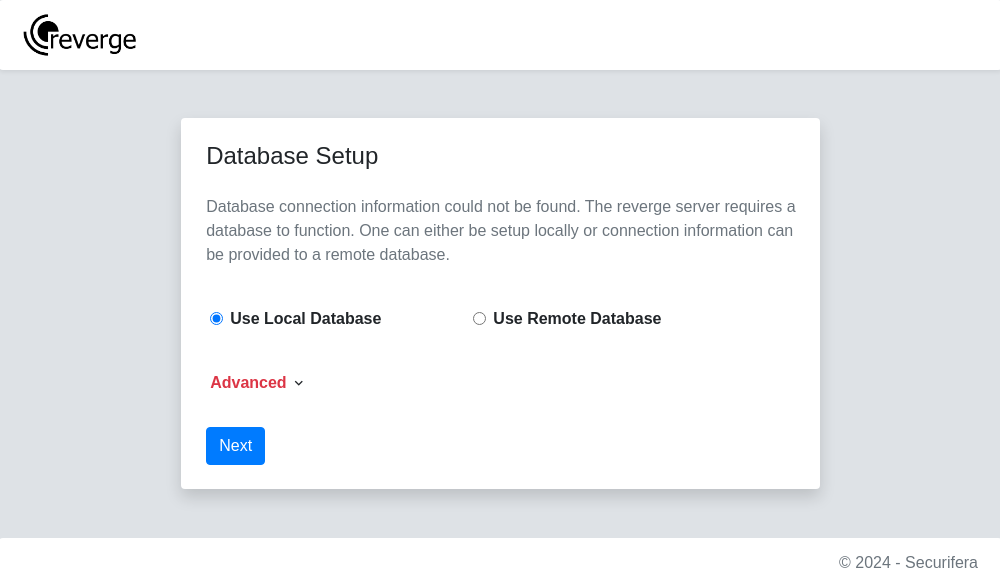Click the Database Setup heading
Viewport: 1000px width, 586px height.
coord(292,156)
